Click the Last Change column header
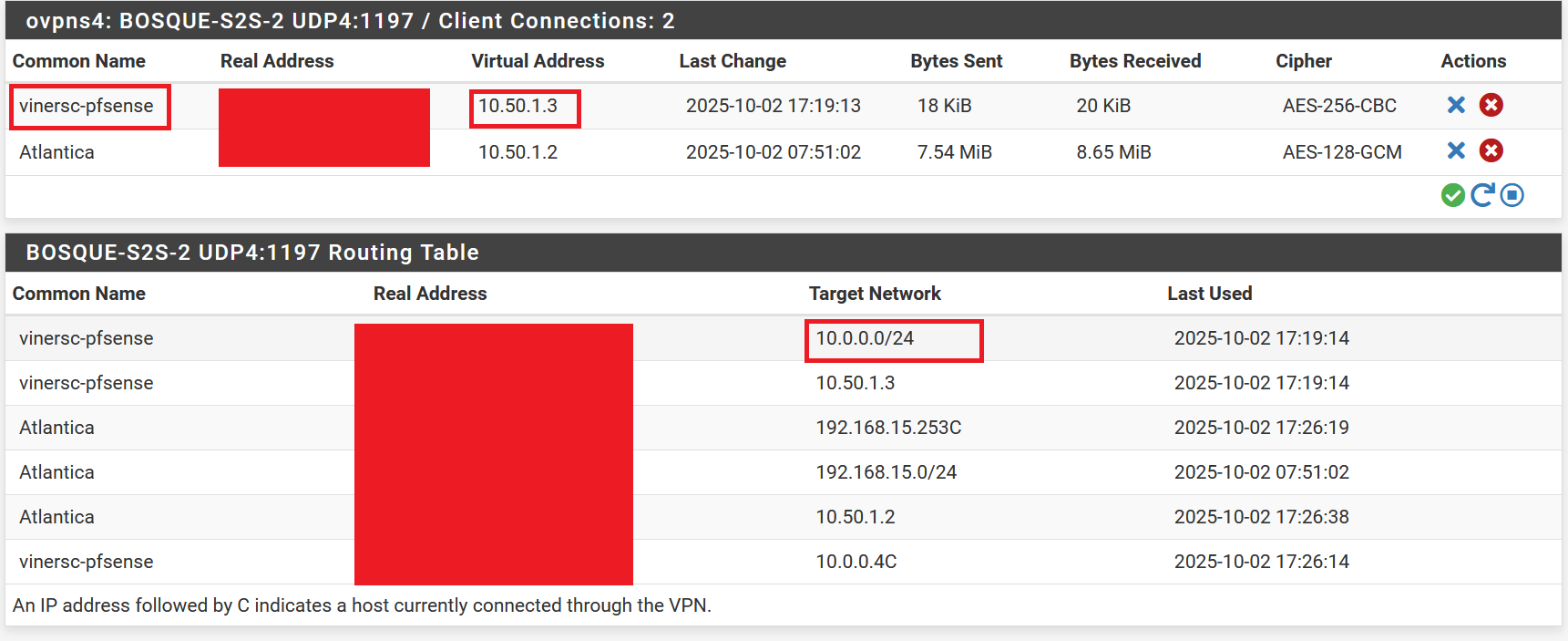This screenshot has width=1568, height=641. 733,61
